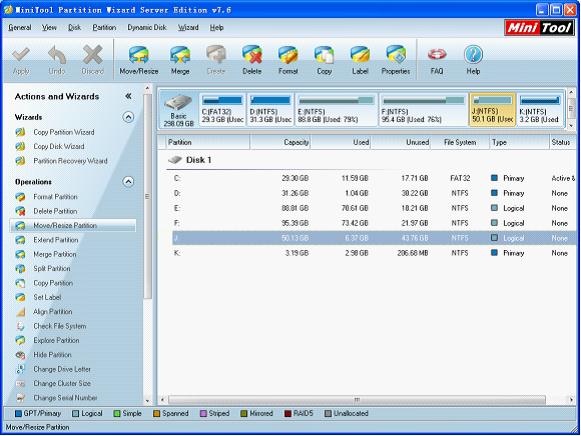Image resolution: width=581 pixels, height=436 pixels.
Task: Click the Delete toolbar icon
Action: click(252, 61)
